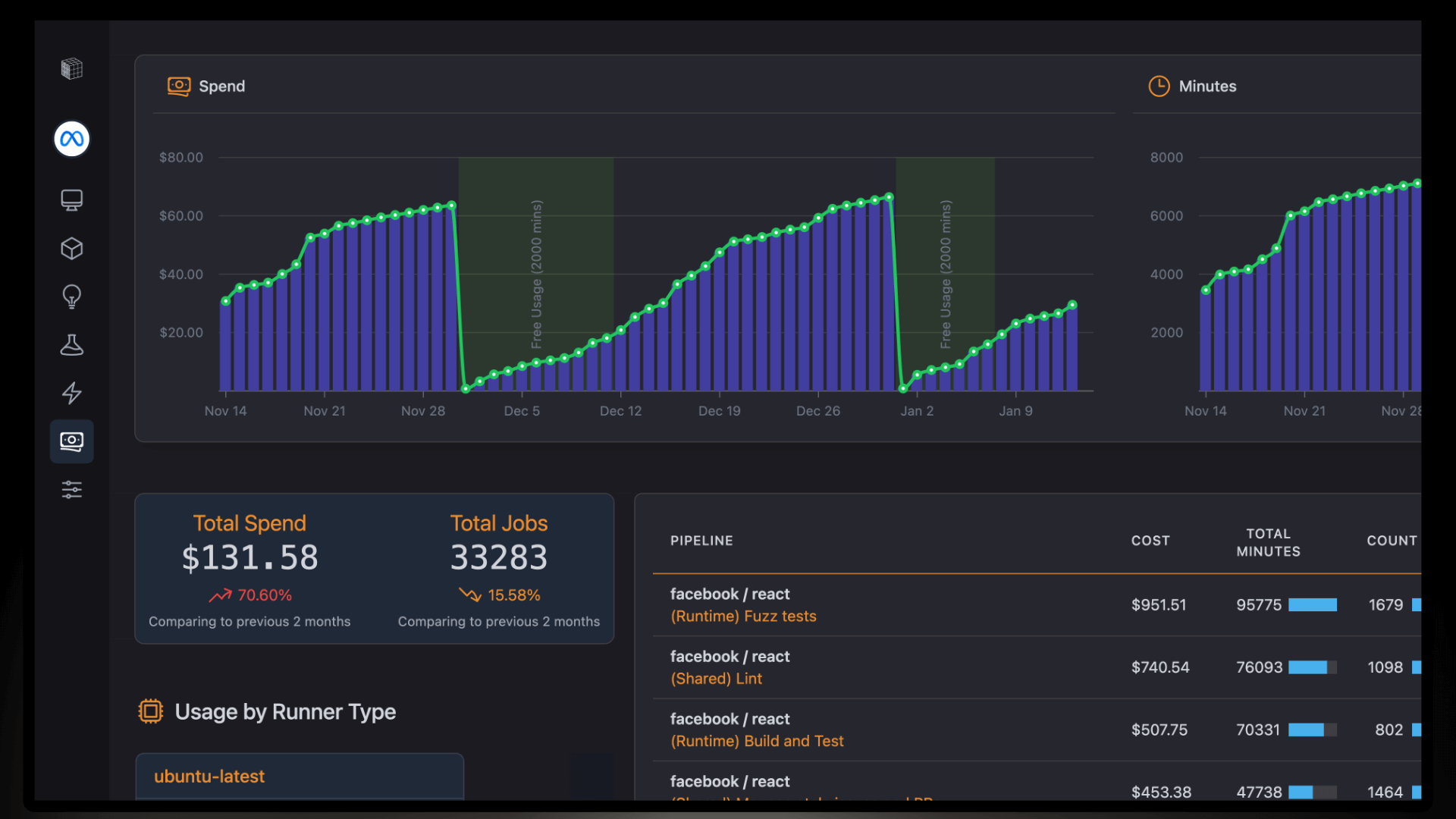This screenshot has width=1456, height=819.
Task: Click the lightbulb insights icon in the sidebar
Action: [x=71, y=297]
